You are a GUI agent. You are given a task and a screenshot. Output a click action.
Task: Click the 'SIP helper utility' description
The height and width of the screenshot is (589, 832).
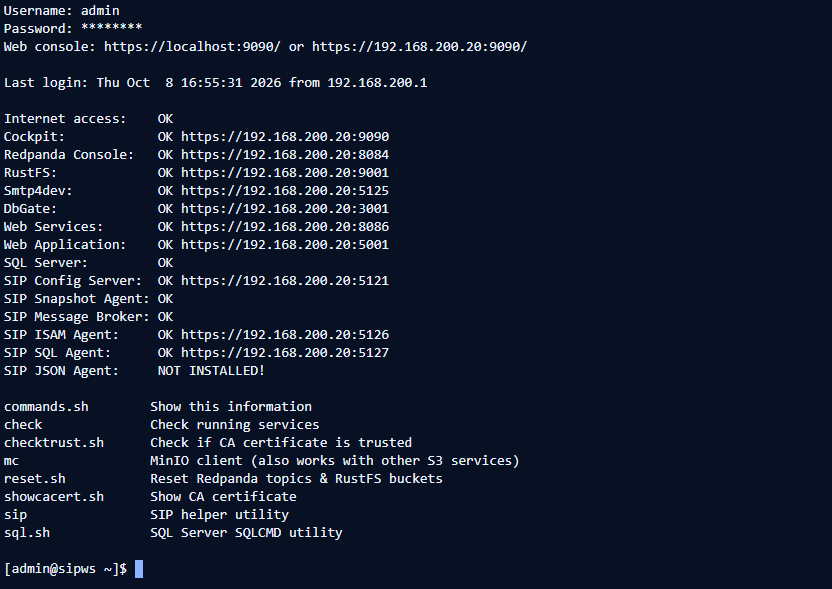(220, 515)
